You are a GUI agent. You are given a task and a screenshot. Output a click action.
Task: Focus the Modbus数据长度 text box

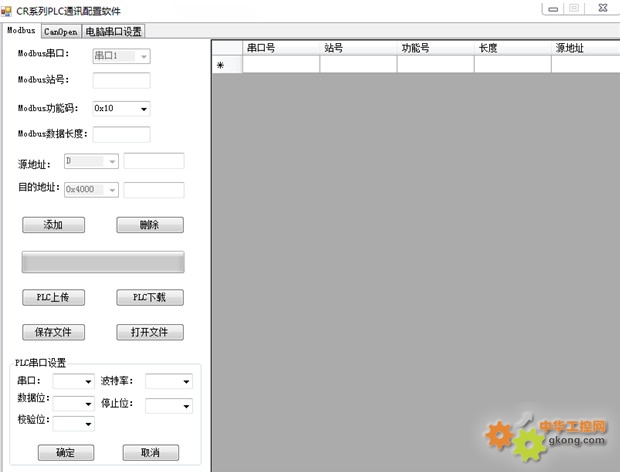121,134
